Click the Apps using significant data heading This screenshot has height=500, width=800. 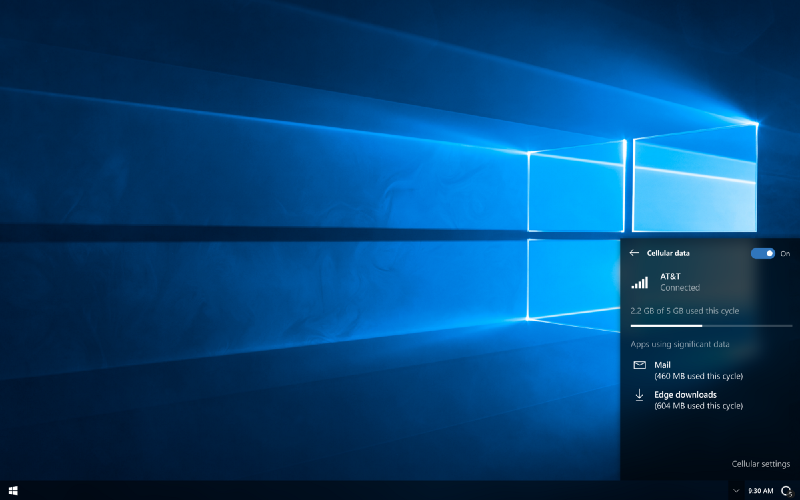(680, 344)
